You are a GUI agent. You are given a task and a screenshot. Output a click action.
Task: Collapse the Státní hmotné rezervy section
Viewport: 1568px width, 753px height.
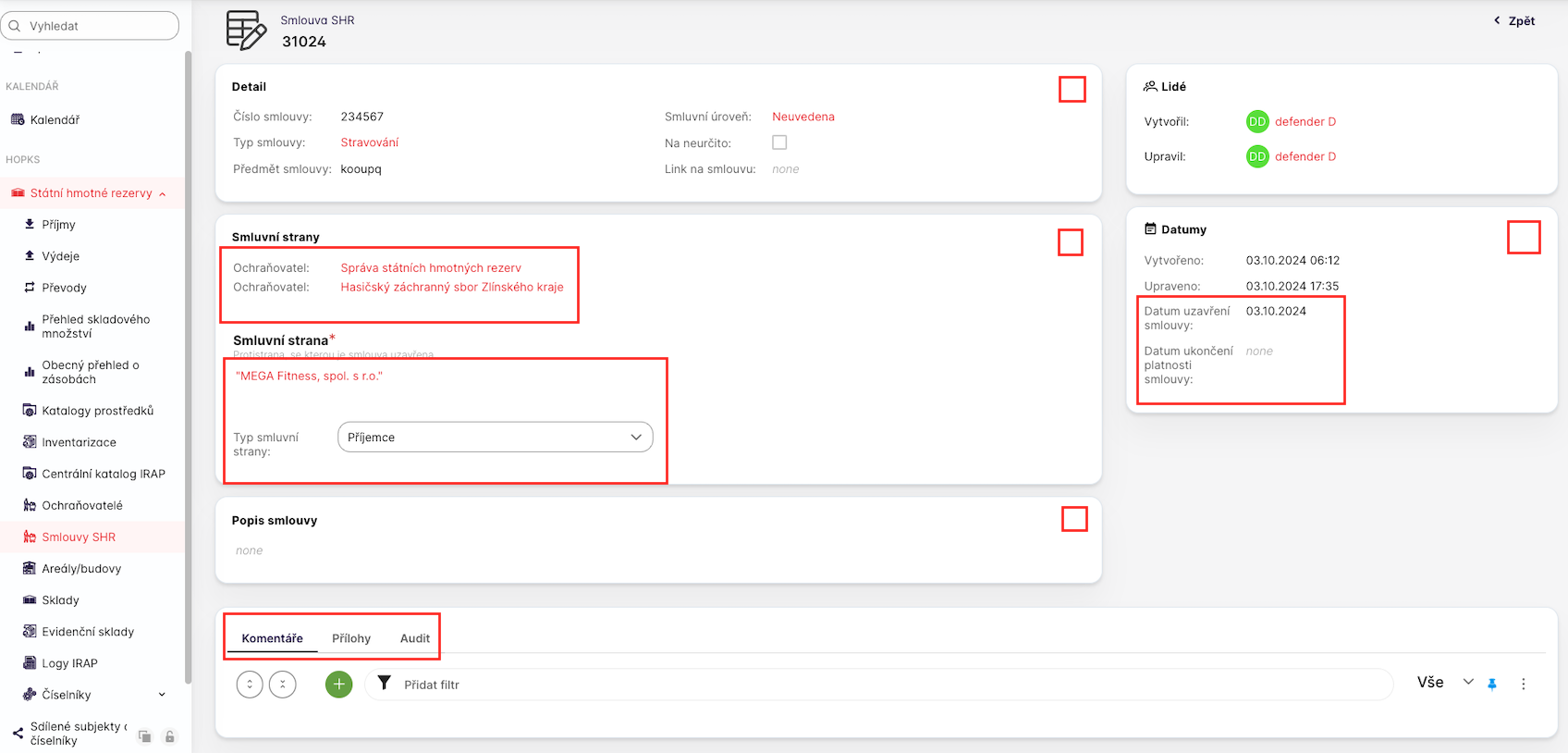click(163, 194)
